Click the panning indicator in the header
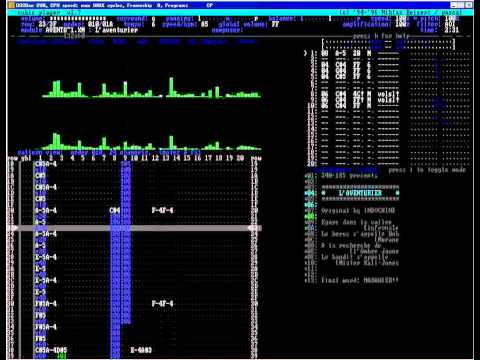The image size is (480, 360). coord(228,19)
